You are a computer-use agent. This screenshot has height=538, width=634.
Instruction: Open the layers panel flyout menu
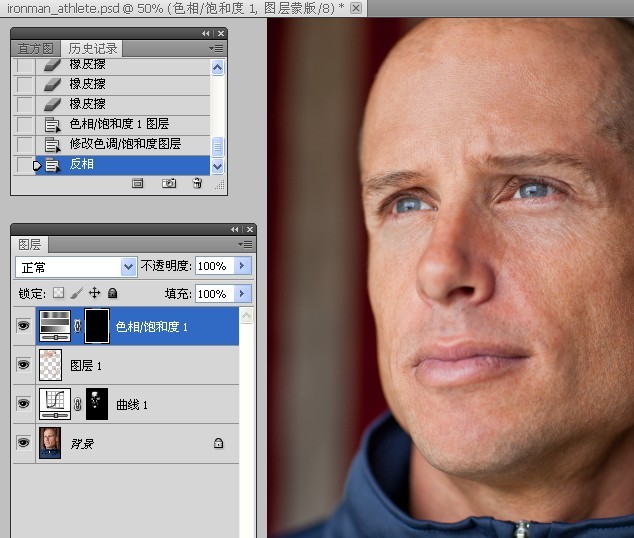245,245
